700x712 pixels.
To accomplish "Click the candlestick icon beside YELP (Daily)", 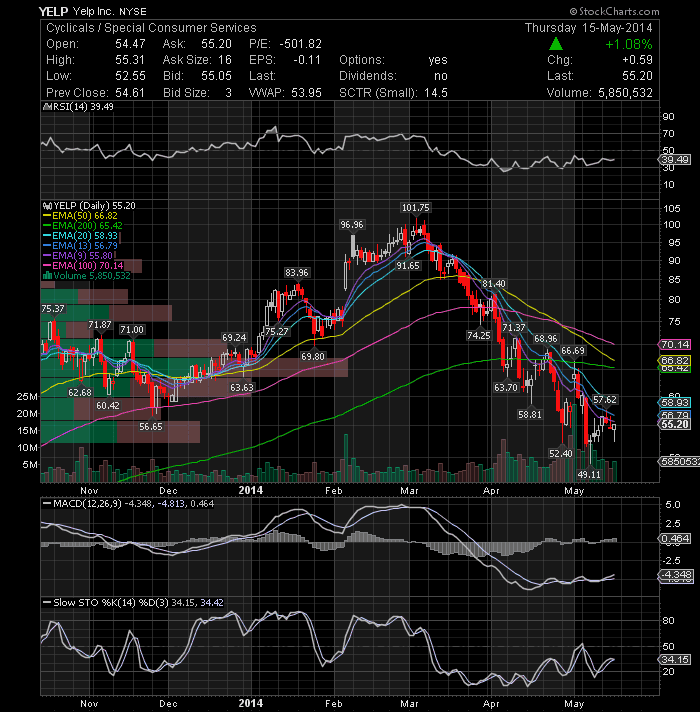I will click(x=47, y=206).
